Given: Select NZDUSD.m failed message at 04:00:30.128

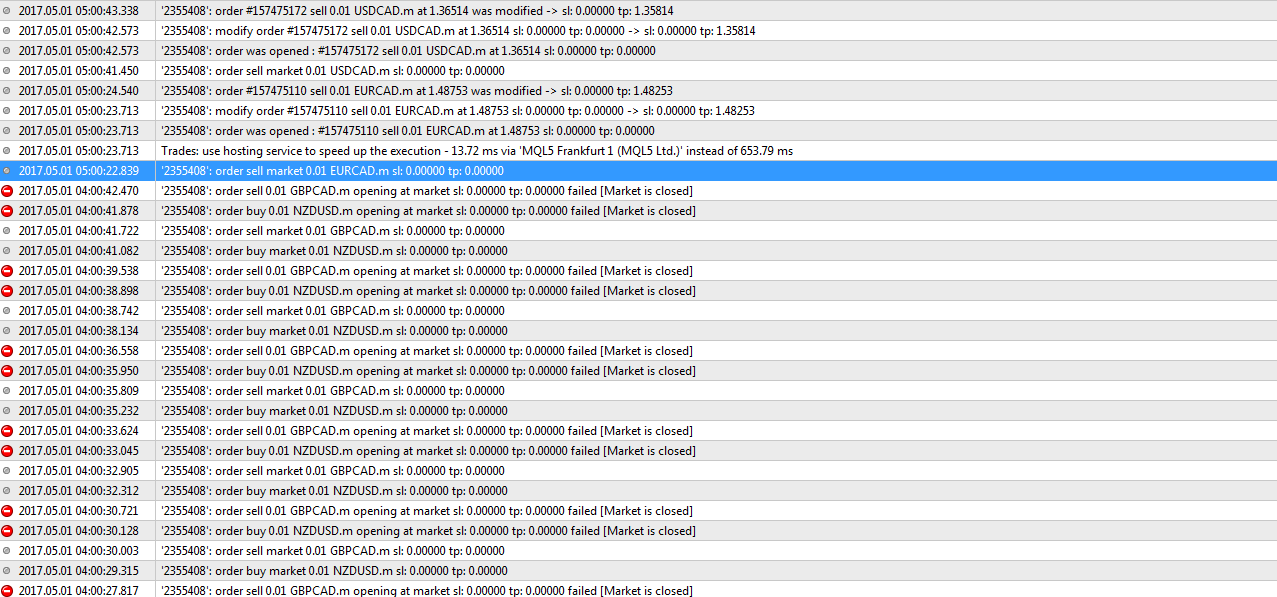Looking at the screenshot, I should [428, 531].
